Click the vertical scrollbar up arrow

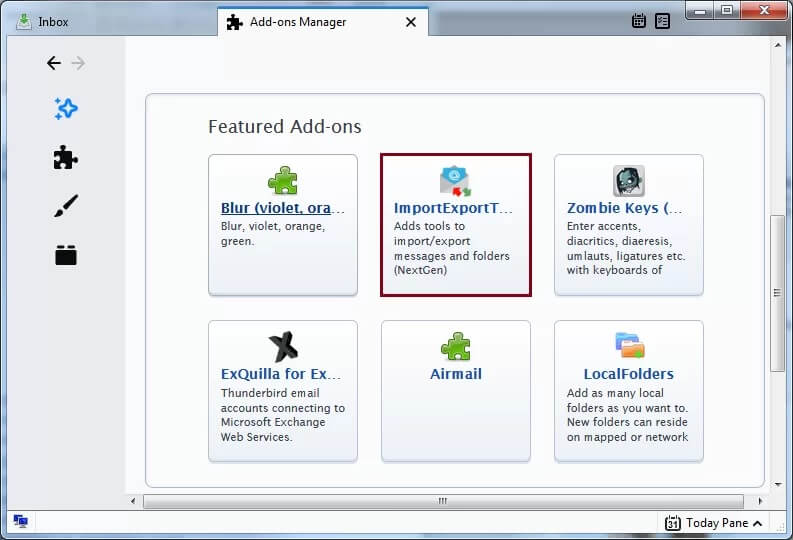pyautogui.click(x=778, y=45)
